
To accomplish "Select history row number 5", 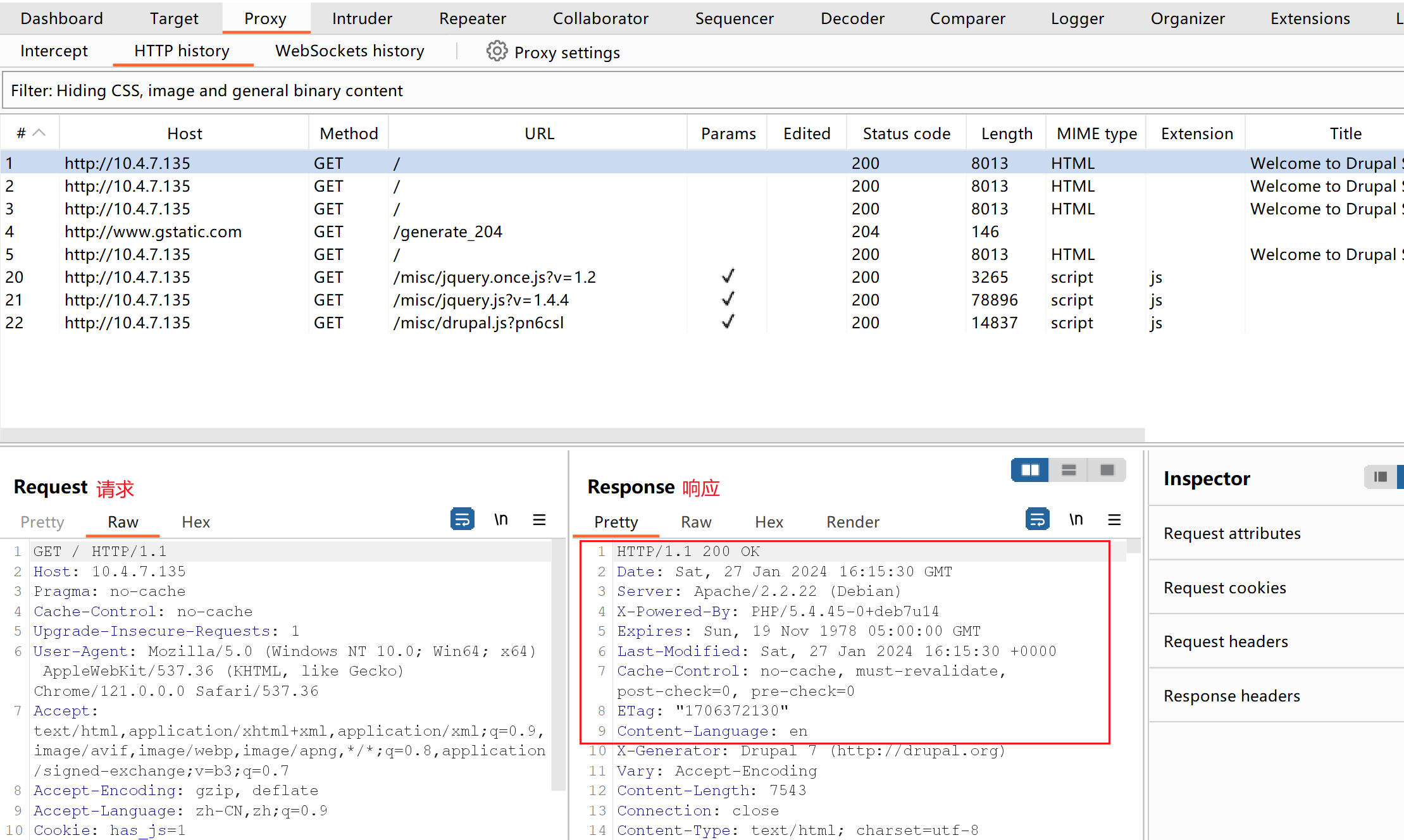I will (x=702, y=254).
